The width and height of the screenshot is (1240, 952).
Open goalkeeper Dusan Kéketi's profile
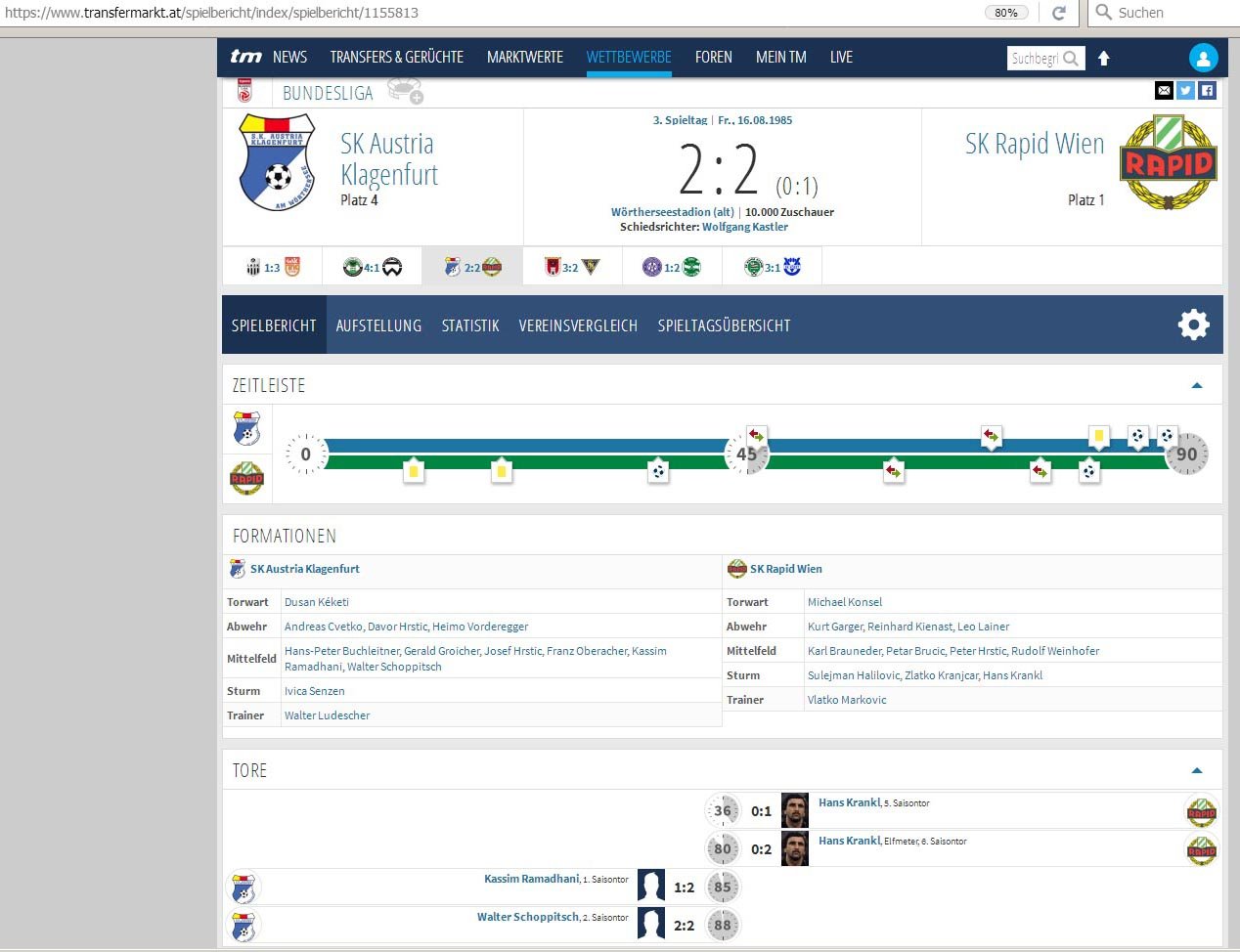point(317,602)
